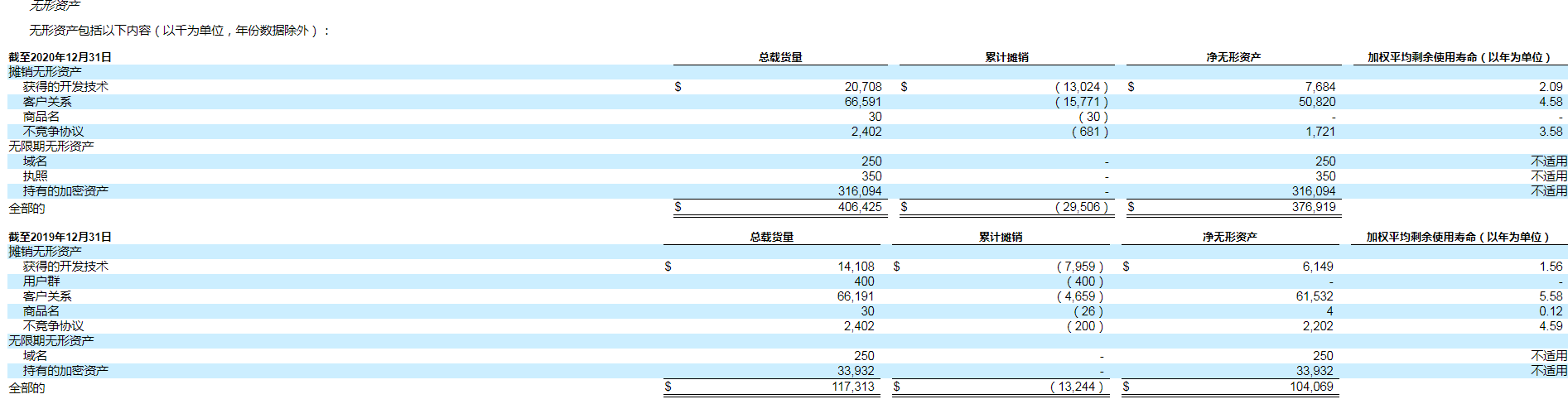
Task: Select '累计摊销' header in the 2020 table
Action: click(1006, 57)
